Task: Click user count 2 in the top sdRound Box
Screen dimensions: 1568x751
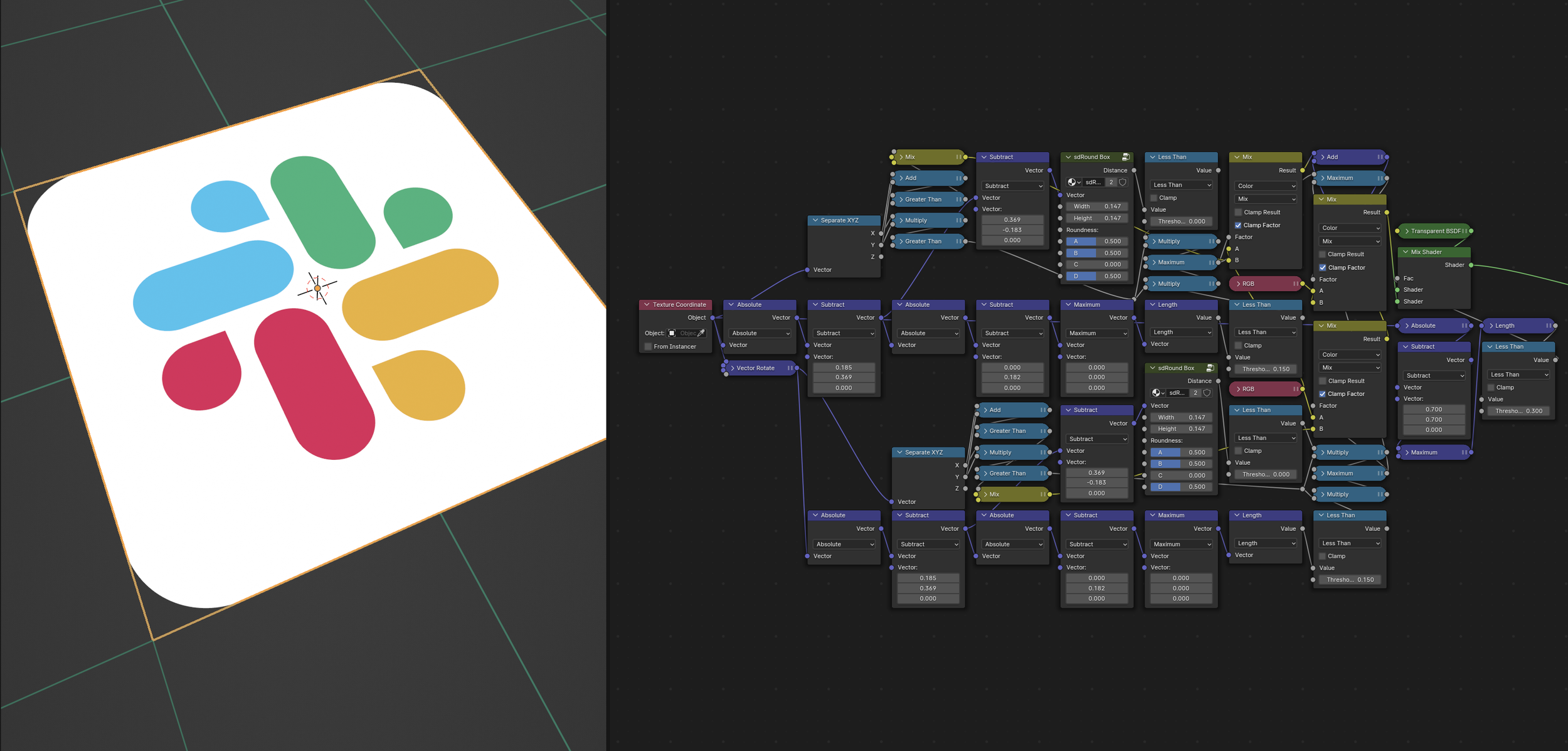Action: pyautogui.click(x=1111, y=182)
